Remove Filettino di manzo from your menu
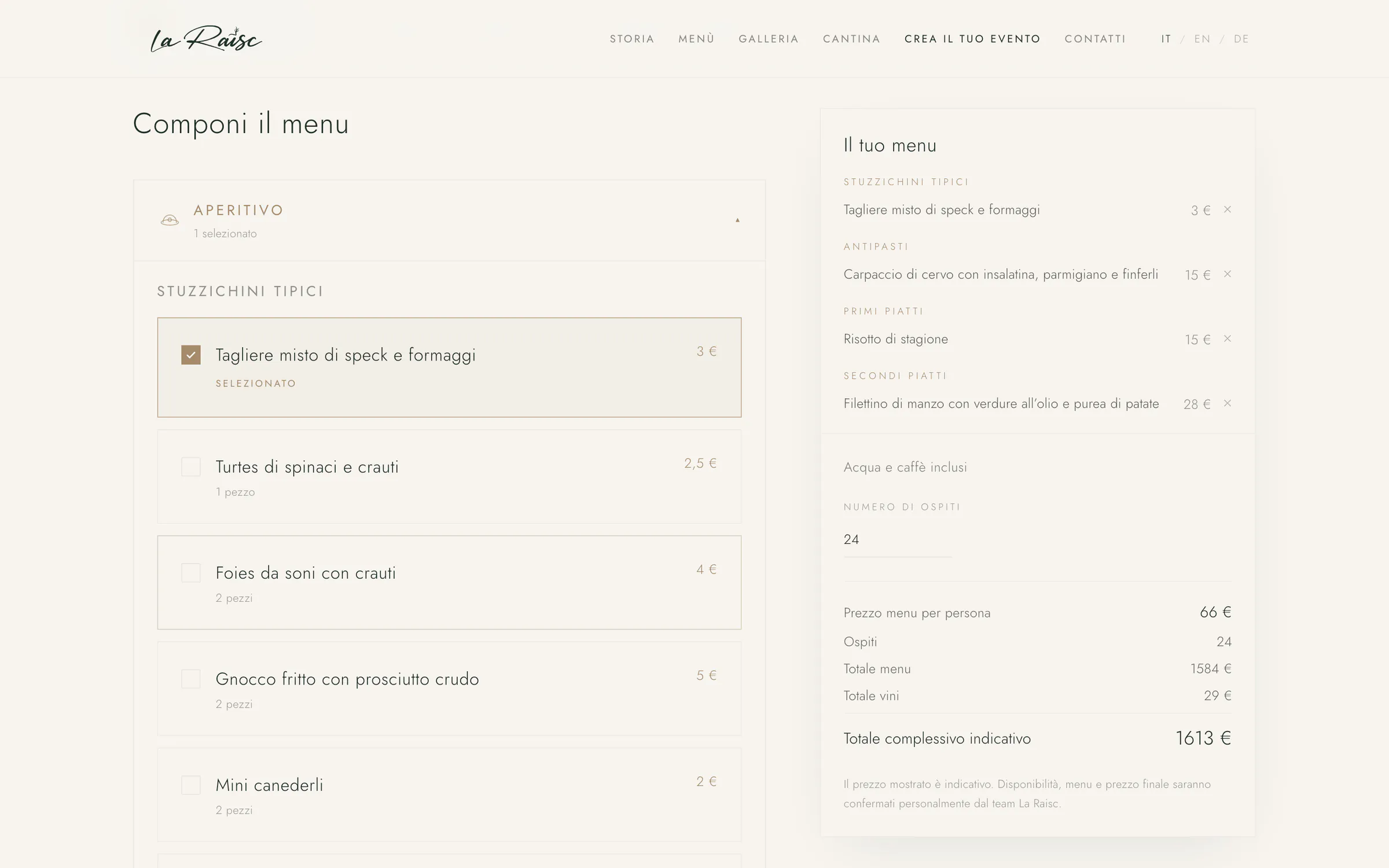The width and height of the screenshot is (1389, 868). coord(1227,403)
